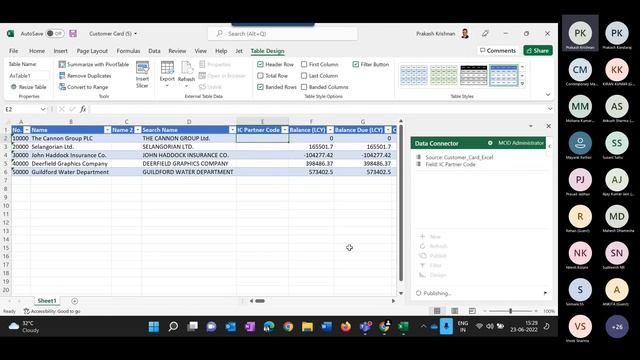Enable the First Column checkbox
The height and width of the screenshot is (360, 640).
[304, 64]
